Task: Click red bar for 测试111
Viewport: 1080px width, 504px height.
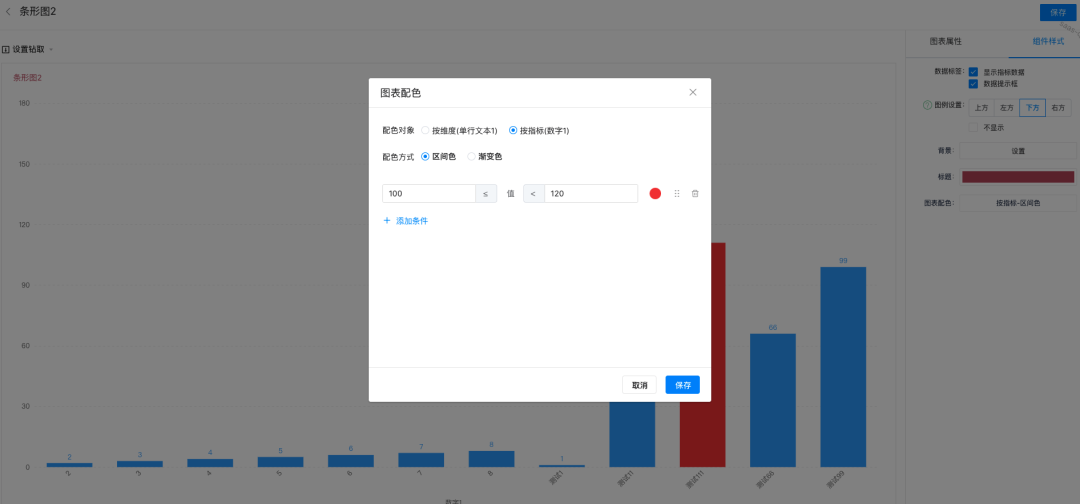Action: (703, 432)
